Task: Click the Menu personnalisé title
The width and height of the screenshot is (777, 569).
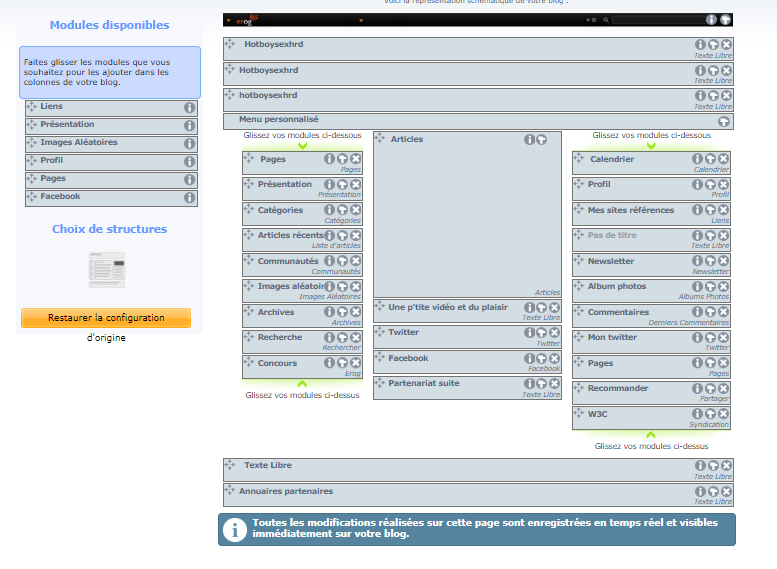Action: pos(279,119)
